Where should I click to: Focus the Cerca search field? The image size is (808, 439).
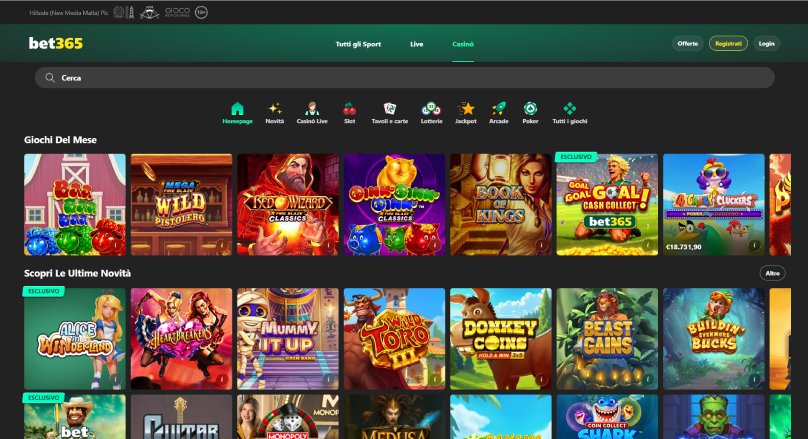(x=405, y=78)
